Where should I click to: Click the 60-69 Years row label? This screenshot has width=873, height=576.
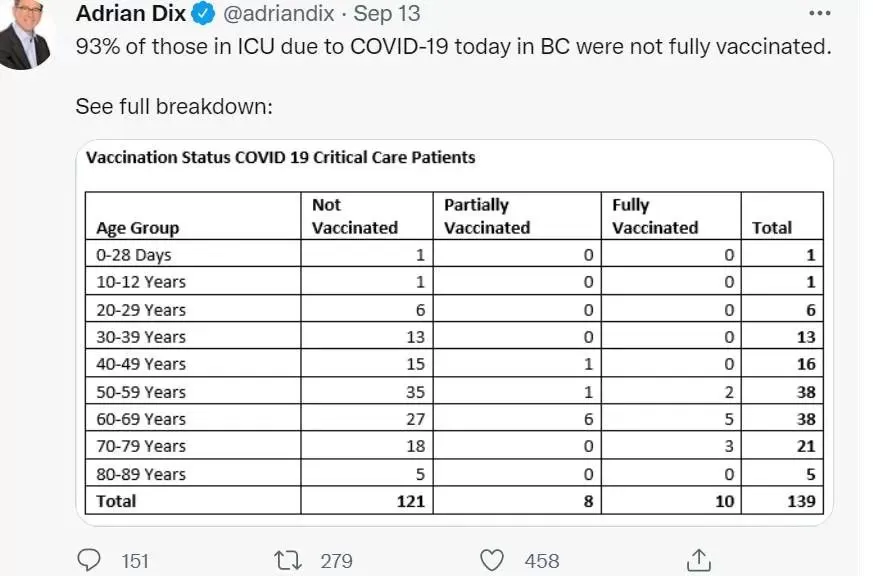[140, 419]
